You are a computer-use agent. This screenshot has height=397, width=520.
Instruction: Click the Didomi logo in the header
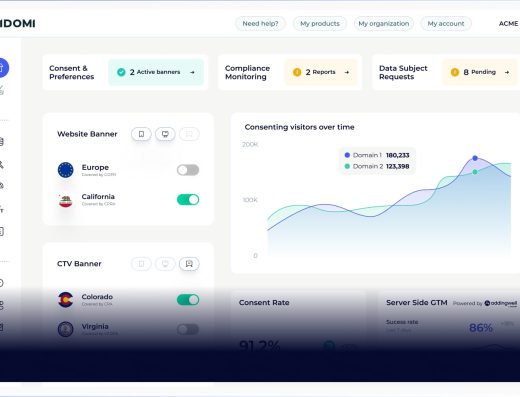tap(18, 24)
